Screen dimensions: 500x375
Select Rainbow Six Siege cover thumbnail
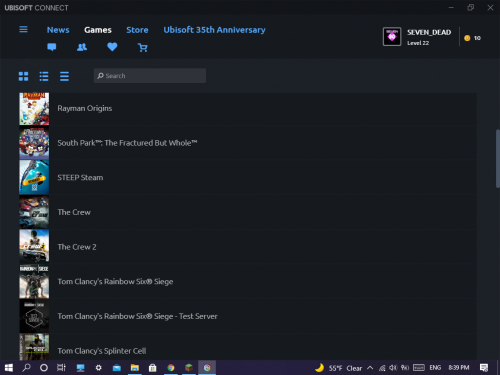(34, 281)
